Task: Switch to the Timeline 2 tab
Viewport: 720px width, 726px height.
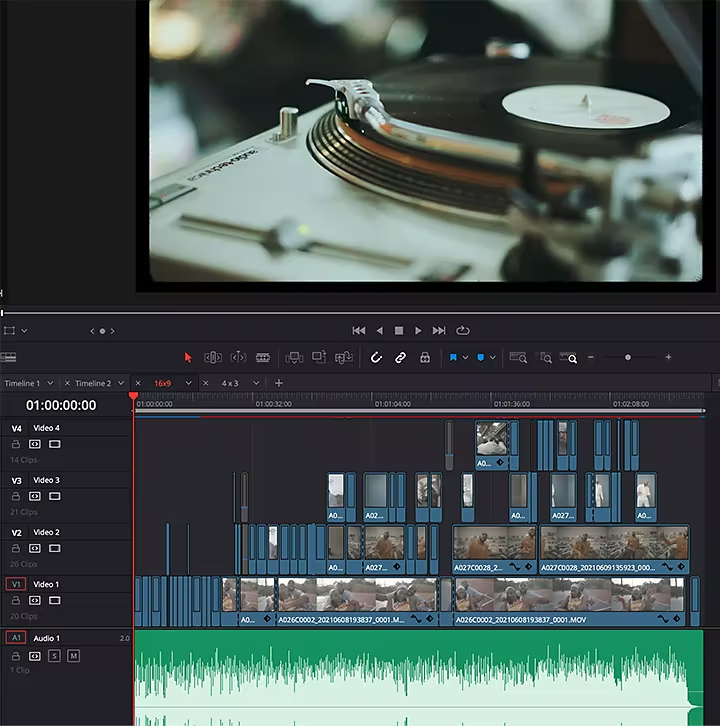Action: click(93, 383)
